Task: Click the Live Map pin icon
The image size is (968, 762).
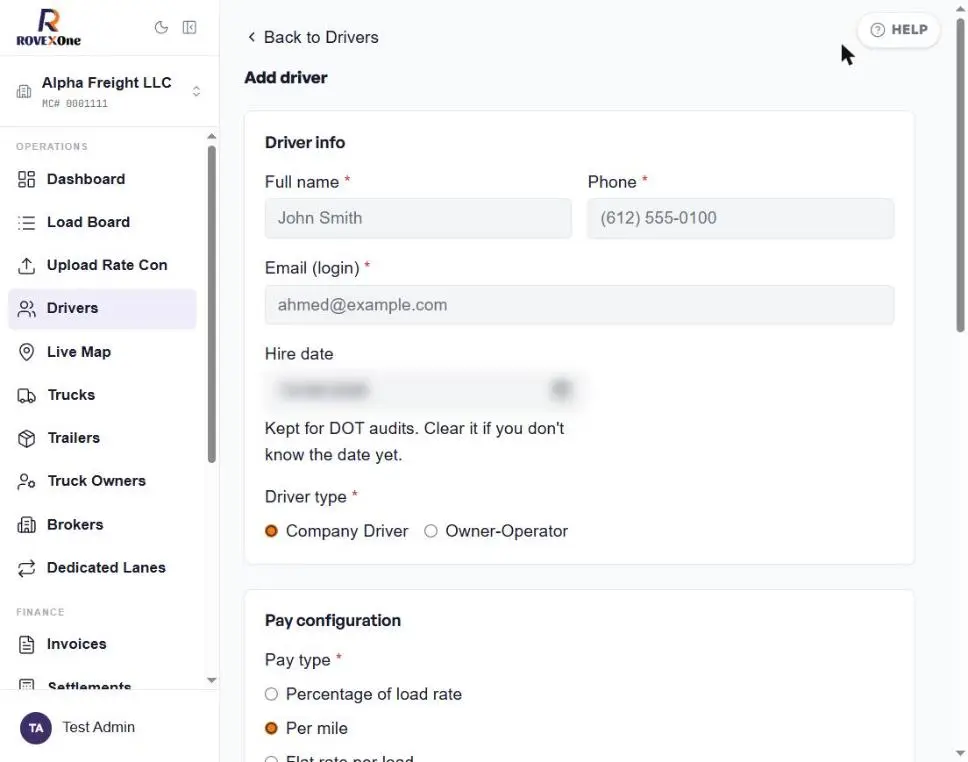Action: (x=27, y=352)
